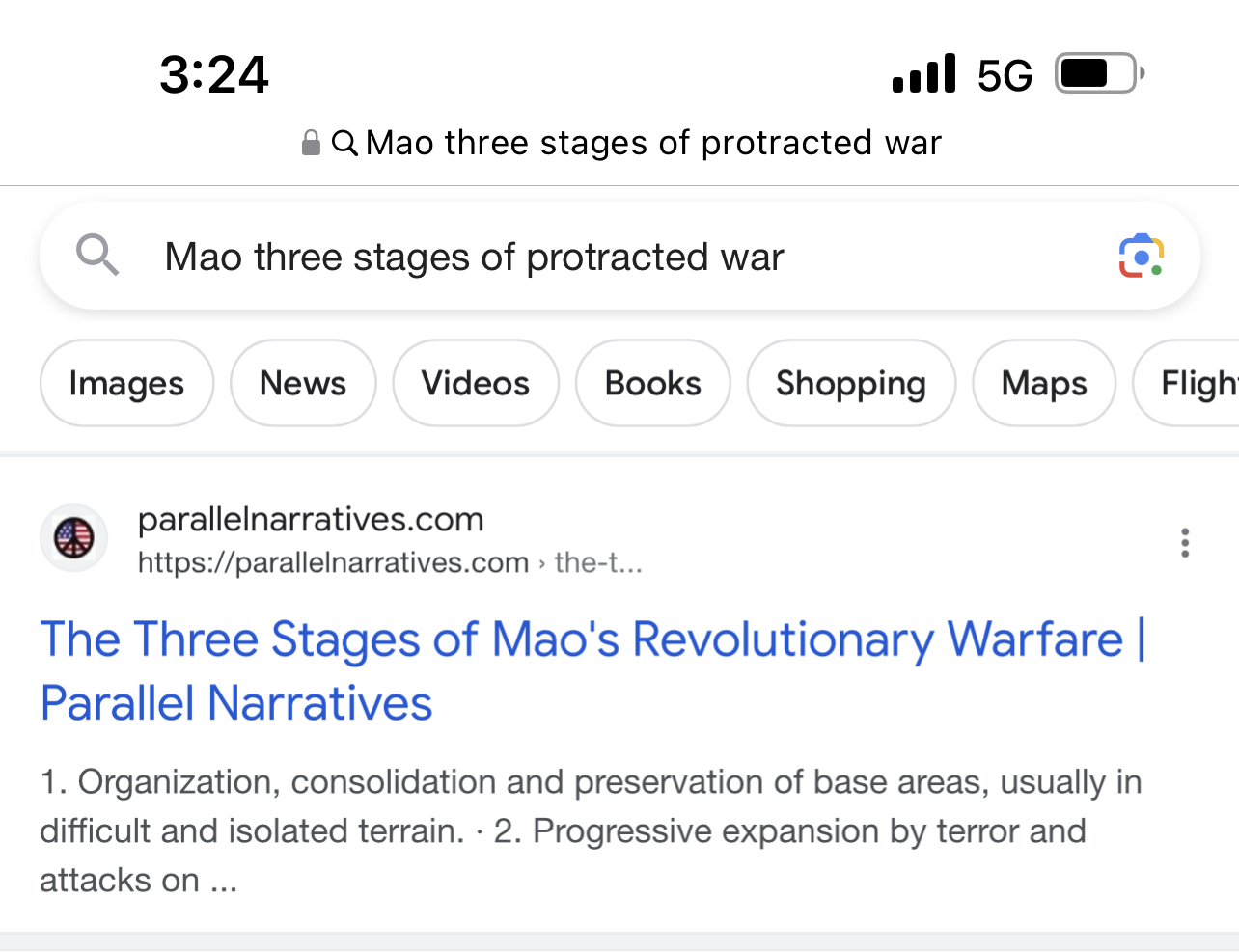Tap the search magnifier icon in search box
1239x952 pixels.
pyautogui.click(x=97, y=256)
